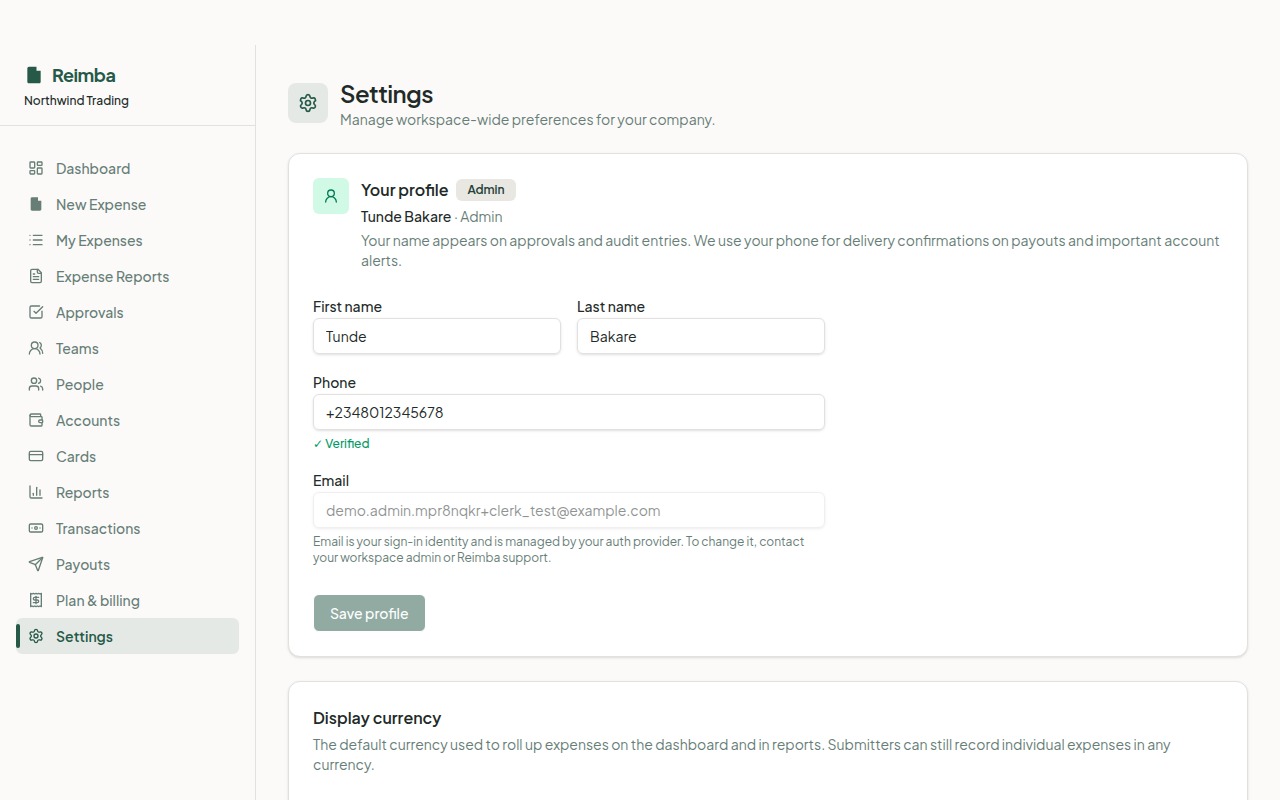Click the Settings page heading
The image size is (1280, 800).
[x=387, y=94]
